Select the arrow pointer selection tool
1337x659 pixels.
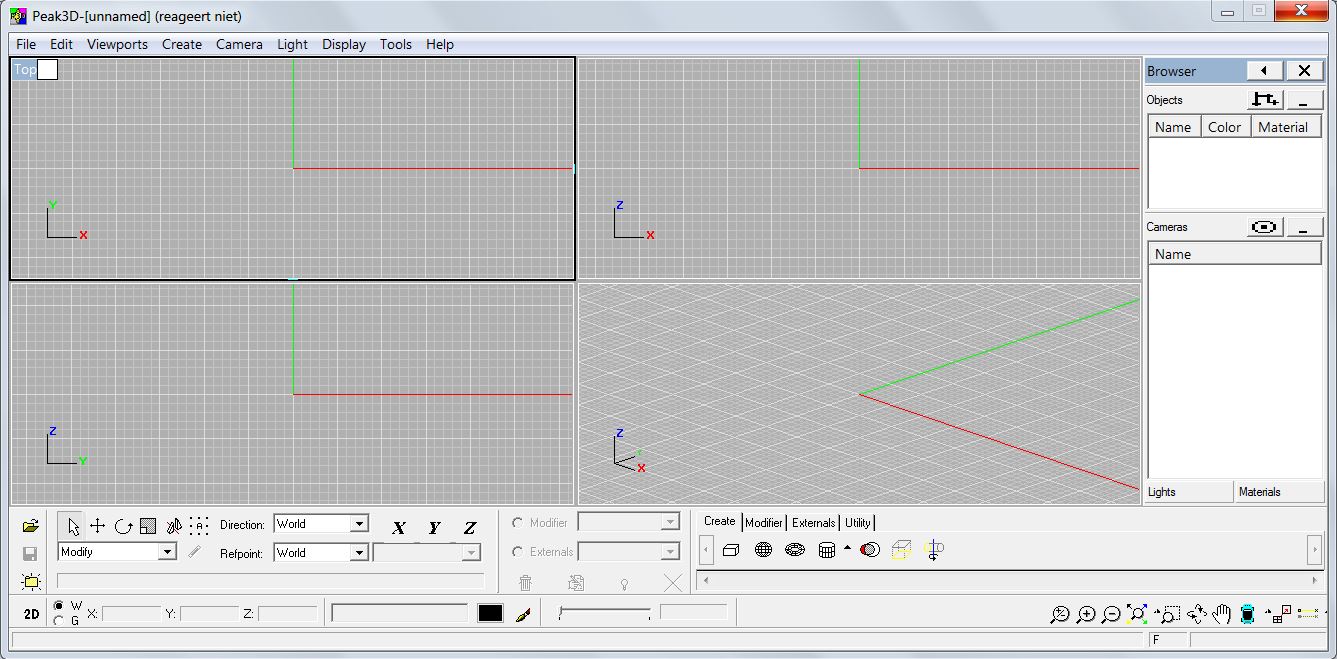tap(72, 526)
